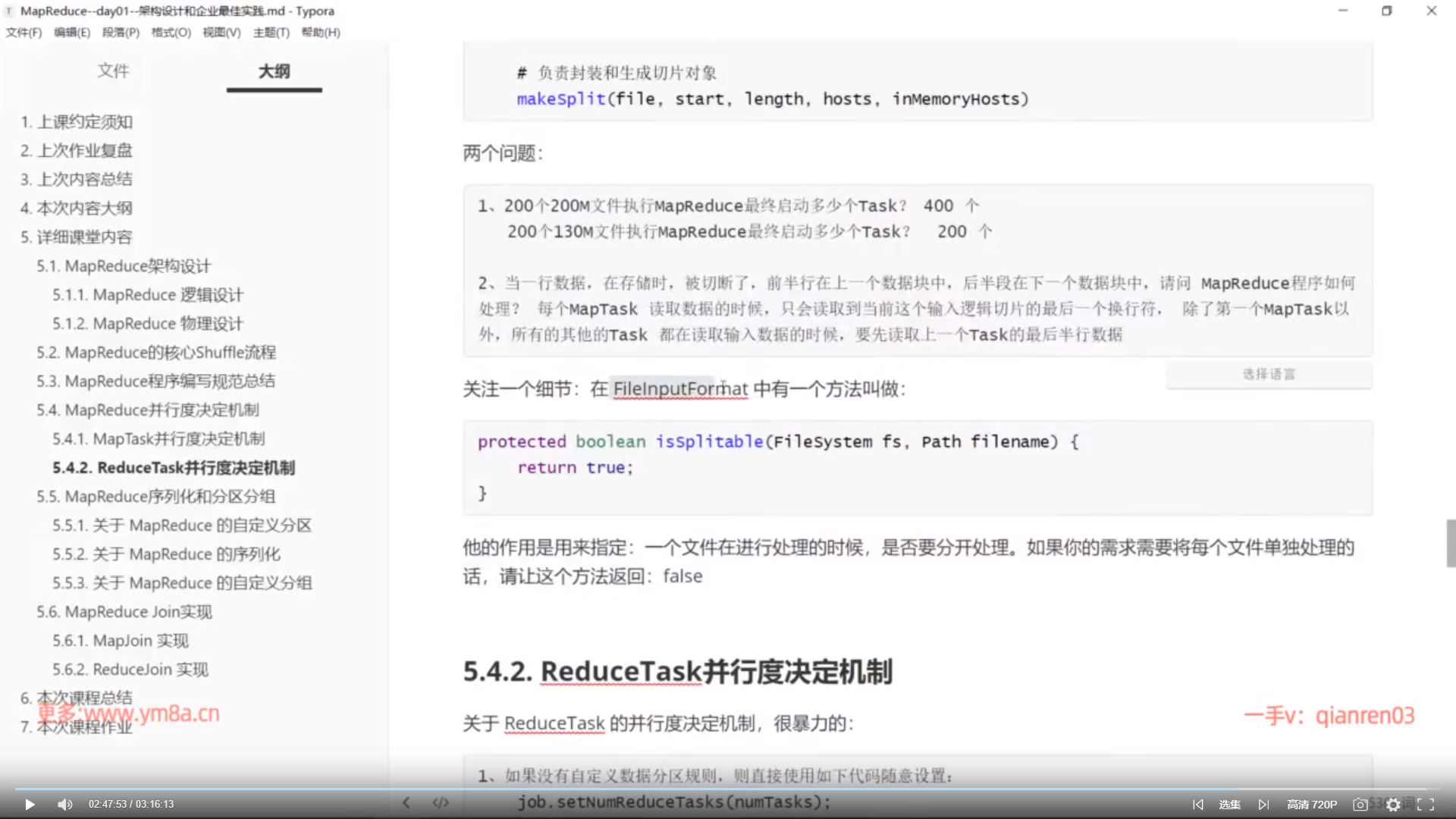Take a video screenshot with camera icon

click(1360, 805)
